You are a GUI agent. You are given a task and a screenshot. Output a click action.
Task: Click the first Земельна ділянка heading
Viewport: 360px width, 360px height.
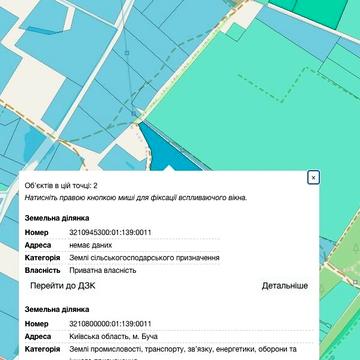tap(57, 218)
